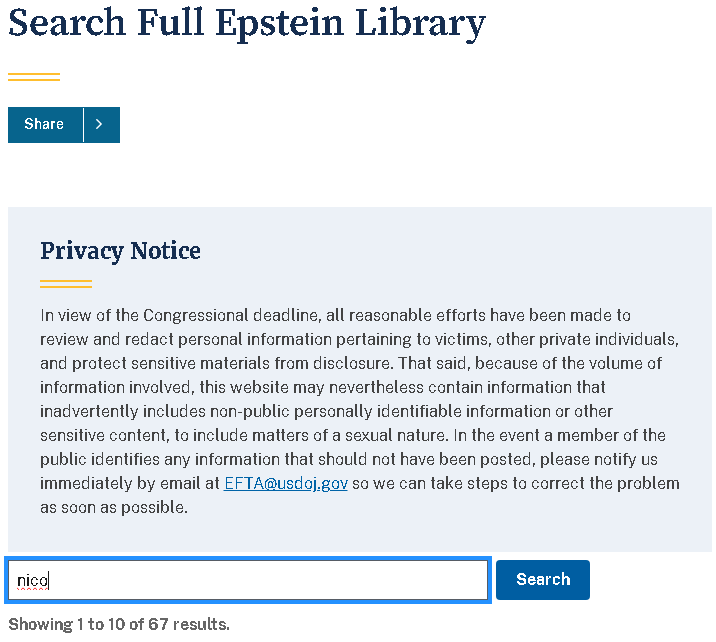Open the EFTA@usdoj.gov email link

[x=285, y=484]
